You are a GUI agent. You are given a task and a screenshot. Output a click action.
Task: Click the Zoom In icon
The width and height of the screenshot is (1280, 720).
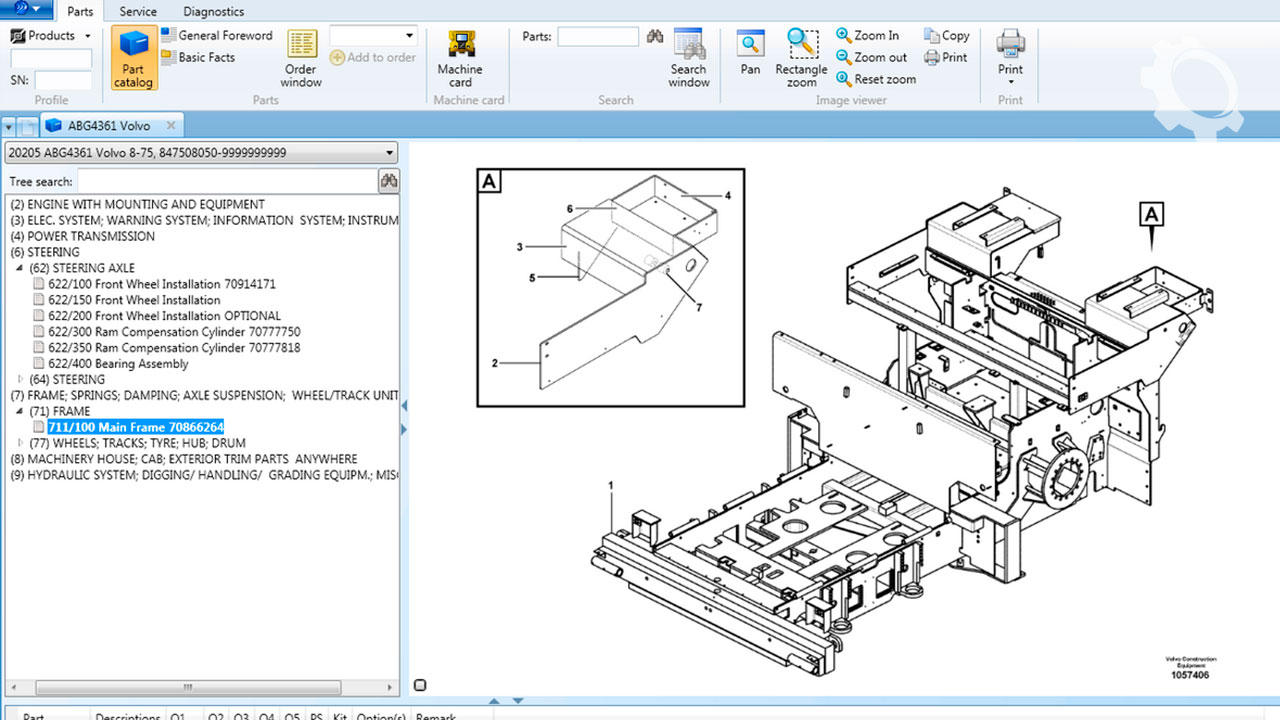tap(845, 35)
